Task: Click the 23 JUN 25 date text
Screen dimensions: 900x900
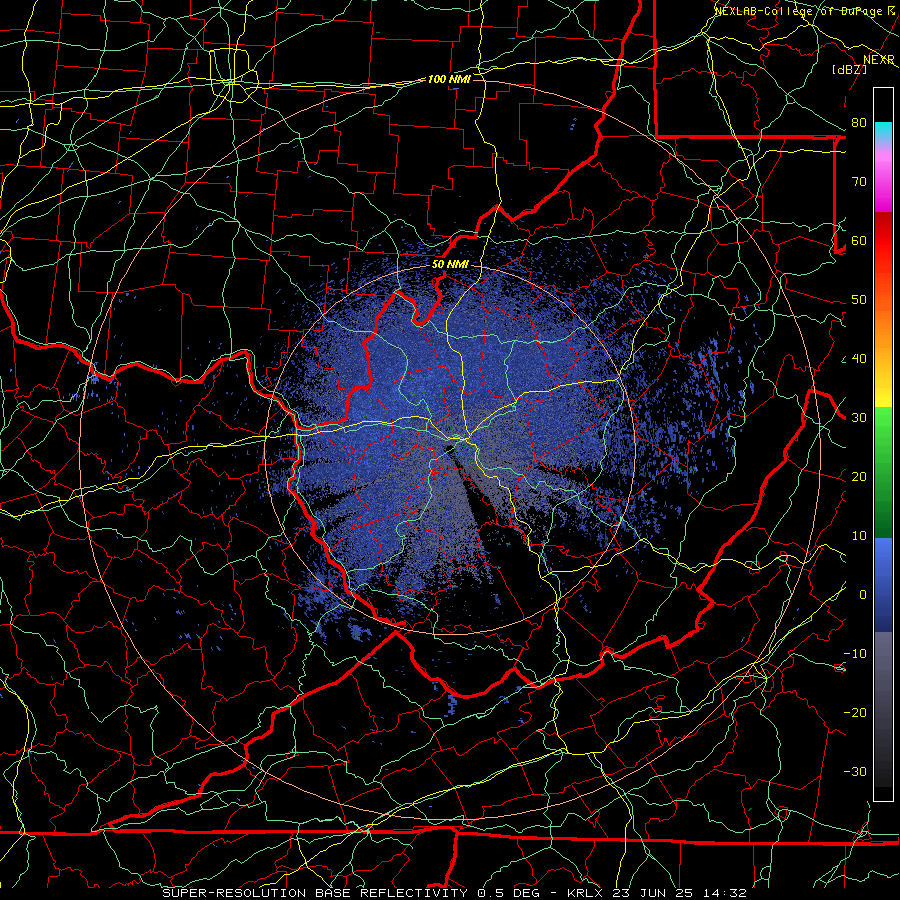Action: pos(653,893)
